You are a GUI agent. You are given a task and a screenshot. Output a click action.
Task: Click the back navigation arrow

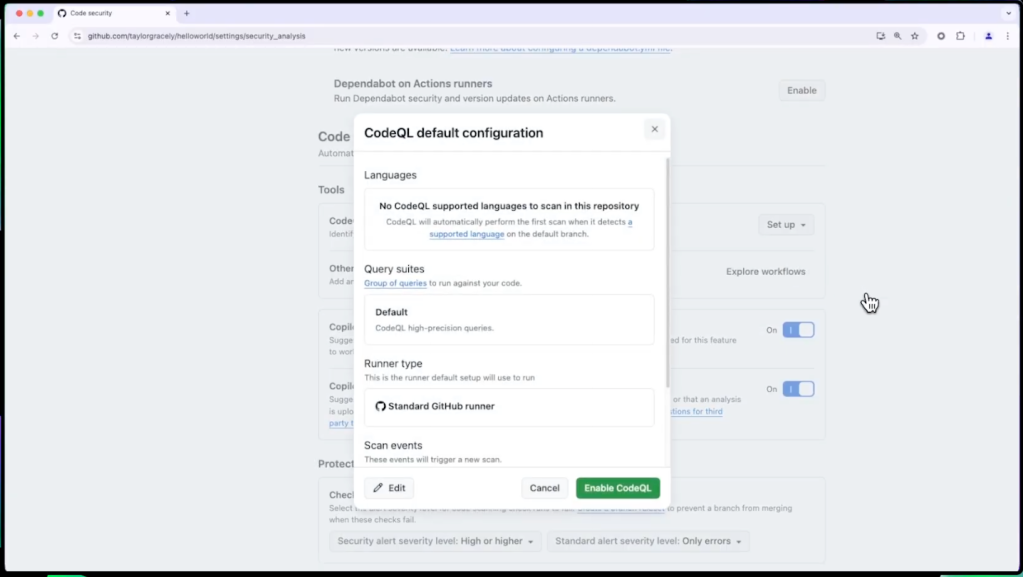point(16,35)
